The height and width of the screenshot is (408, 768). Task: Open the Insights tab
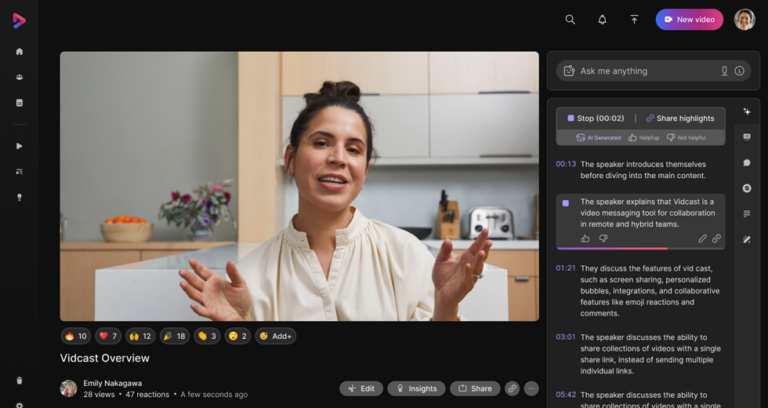(x=416, y=388)
